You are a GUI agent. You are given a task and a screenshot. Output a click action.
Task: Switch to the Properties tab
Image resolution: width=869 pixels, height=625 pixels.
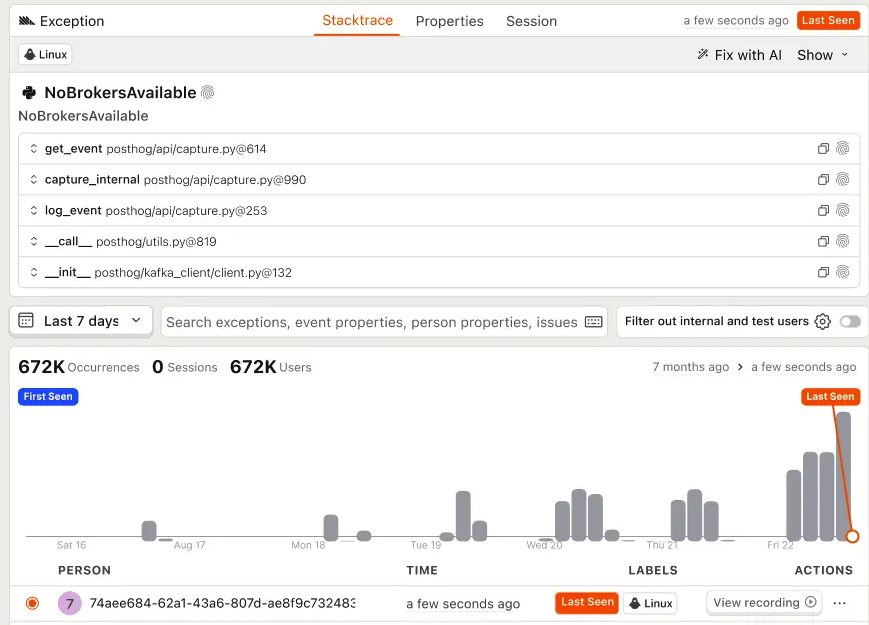click(x=449, y=20)
